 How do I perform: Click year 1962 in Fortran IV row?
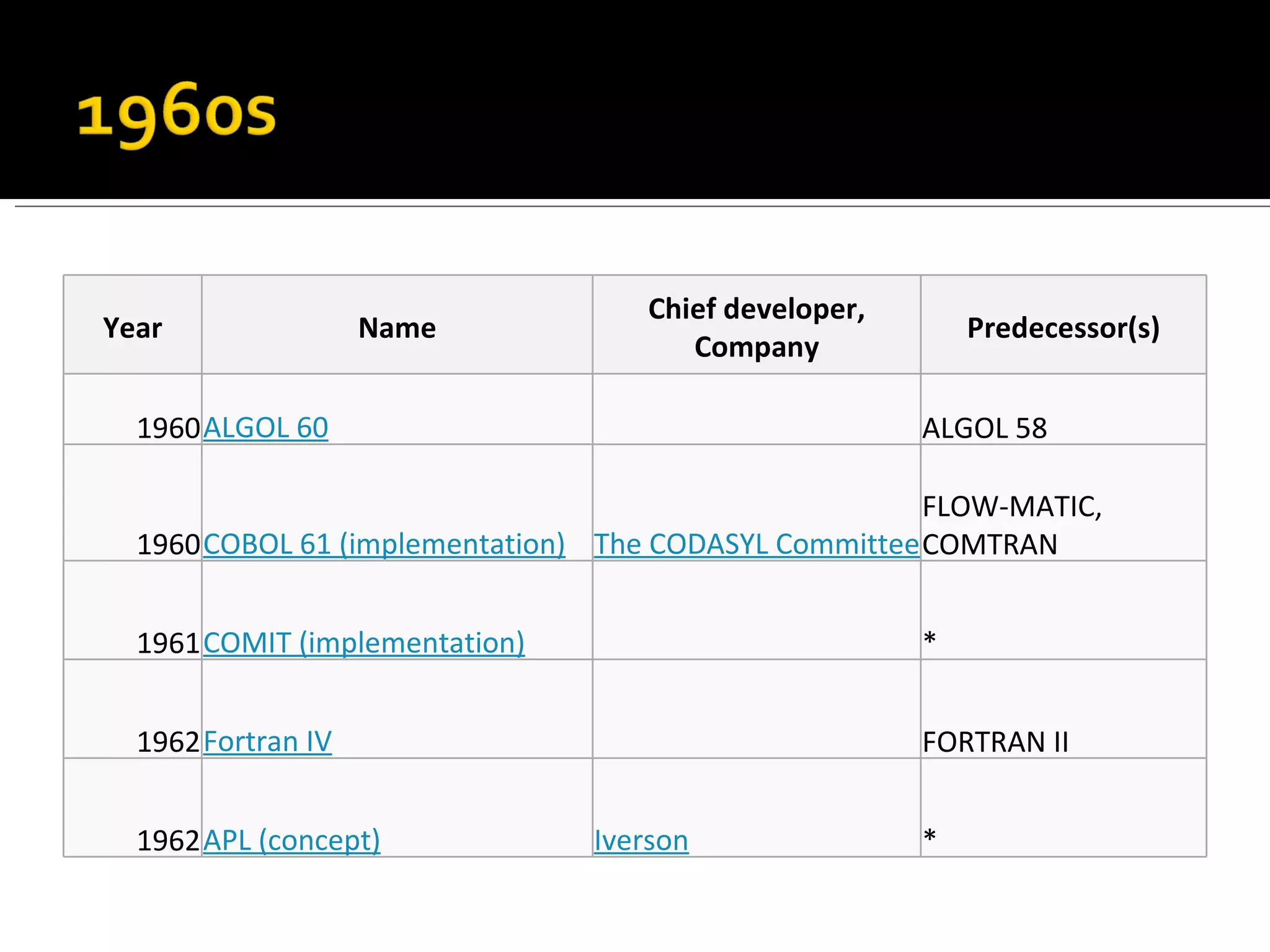click(x=168, y=742)
